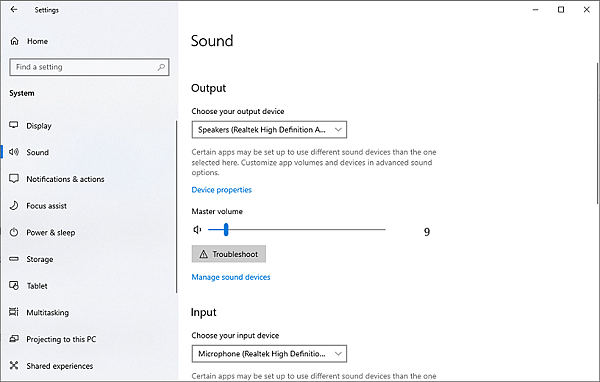The width and height of the screenshot is (600, 382).
Task: Click the Storage drive icon
Action: (x=14, y=259)
